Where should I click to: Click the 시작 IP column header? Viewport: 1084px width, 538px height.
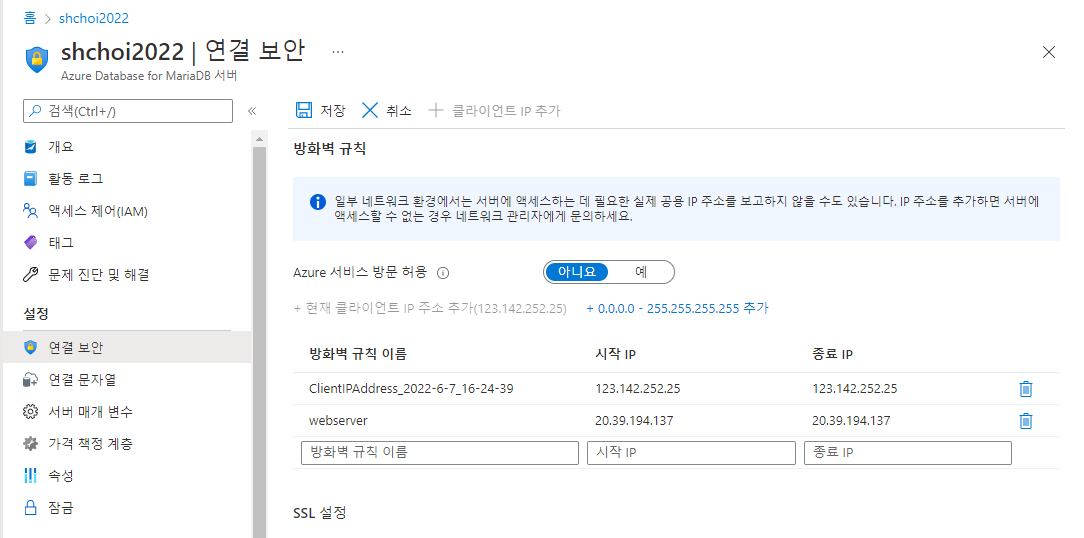pyautogui.click(x=615, y=354)
